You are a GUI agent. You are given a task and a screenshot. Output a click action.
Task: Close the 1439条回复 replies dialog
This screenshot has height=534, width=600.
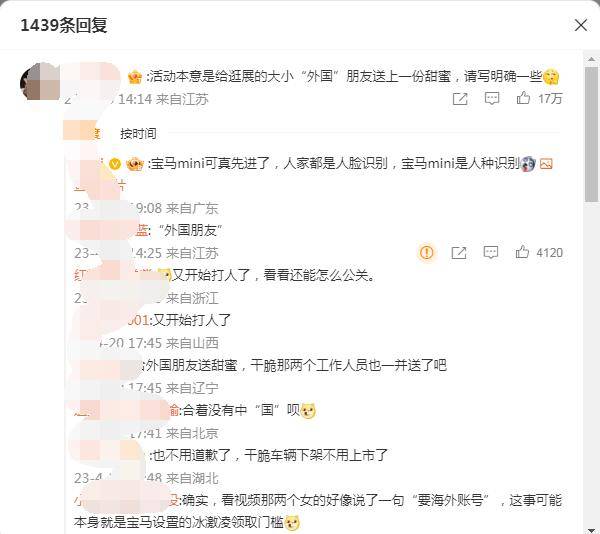[580, 26]
